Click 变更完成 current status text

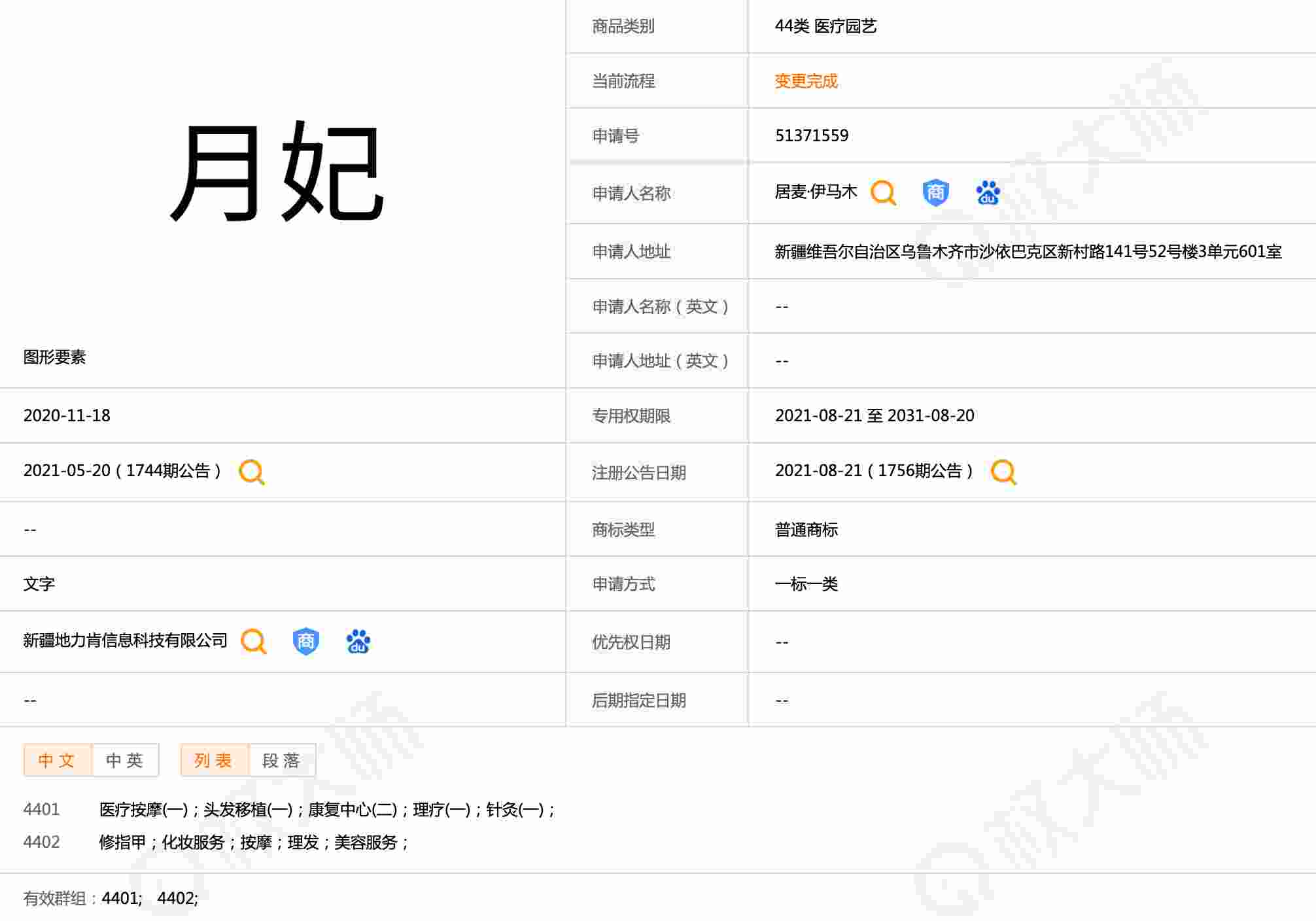[806, 81]
